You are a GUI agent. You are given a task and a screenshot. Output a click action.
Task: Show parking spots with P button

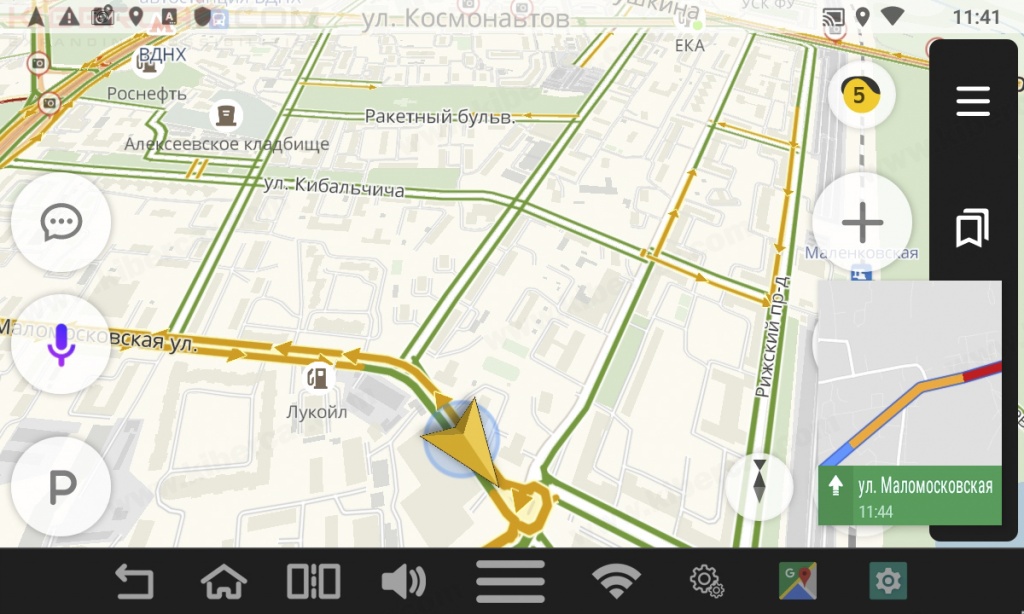click(x=61, y=487)
